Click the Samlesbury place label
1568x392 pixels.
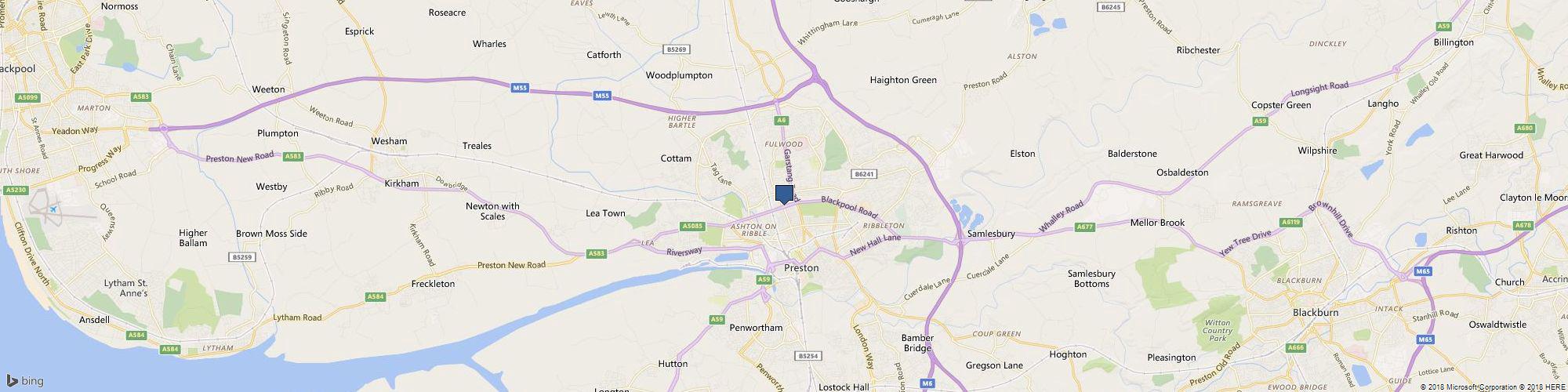[992, 234]
